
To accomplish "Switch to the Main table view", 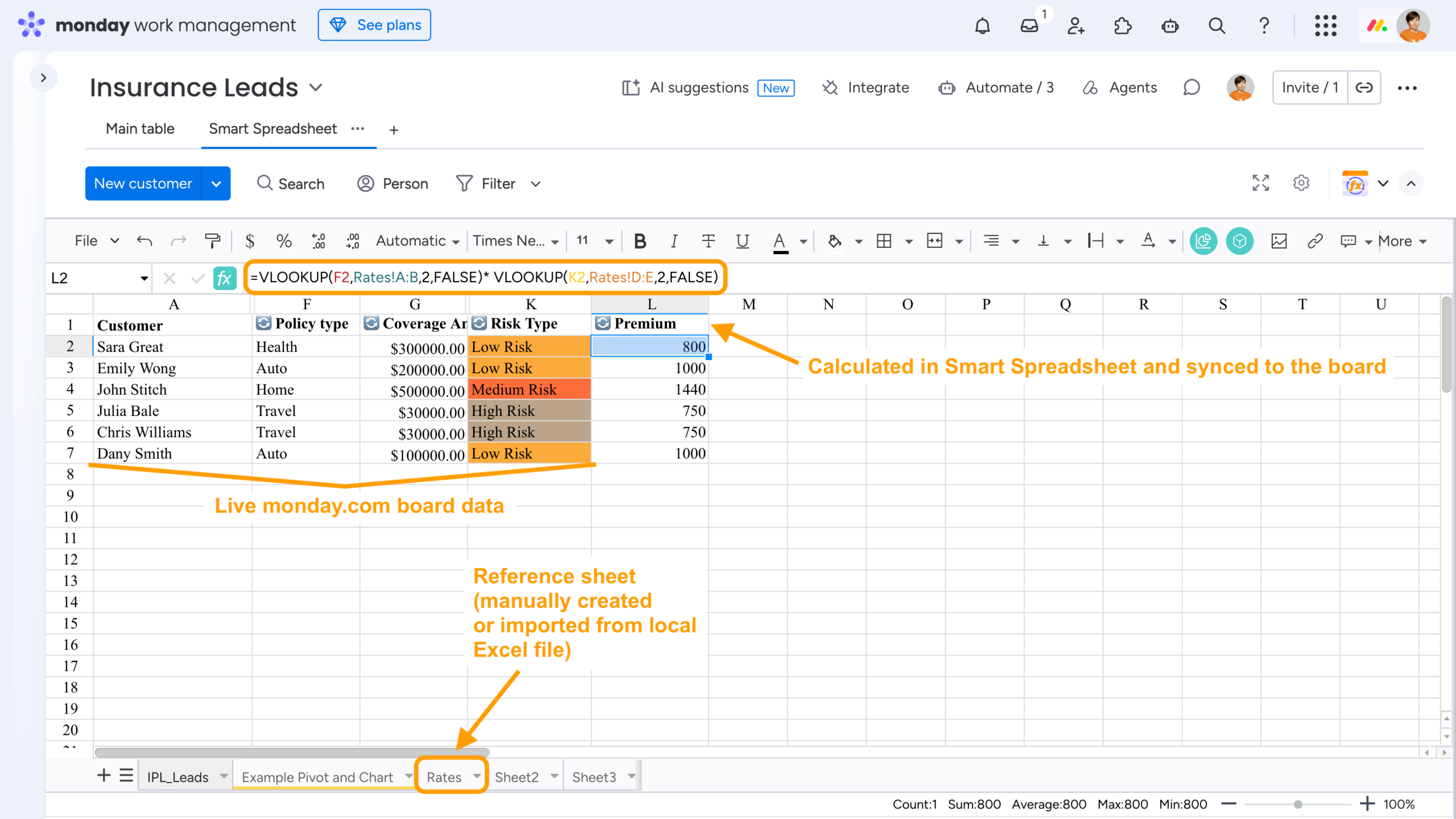I will [140, 129].
